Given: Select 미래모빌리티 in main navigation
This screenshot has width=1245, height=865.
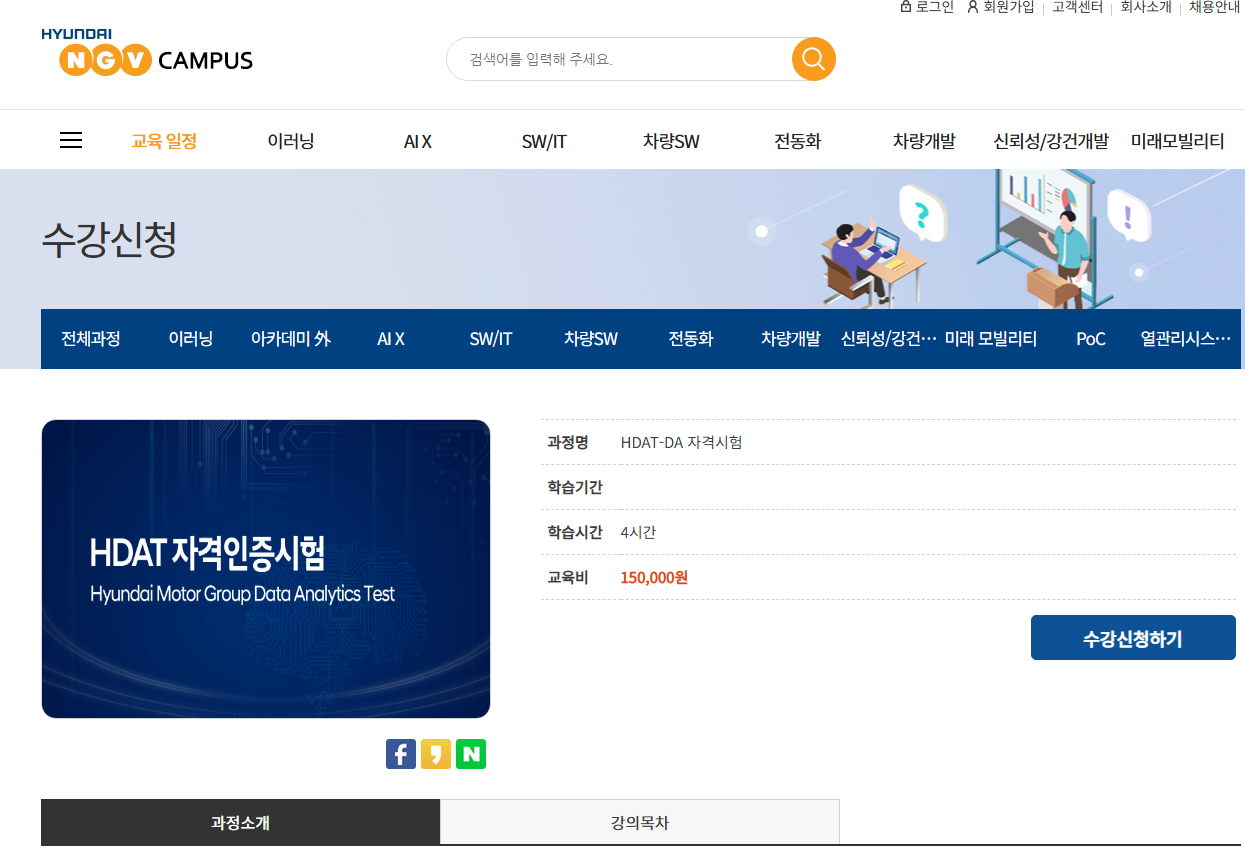Looking at the screenshot, I should (1177, 141).
